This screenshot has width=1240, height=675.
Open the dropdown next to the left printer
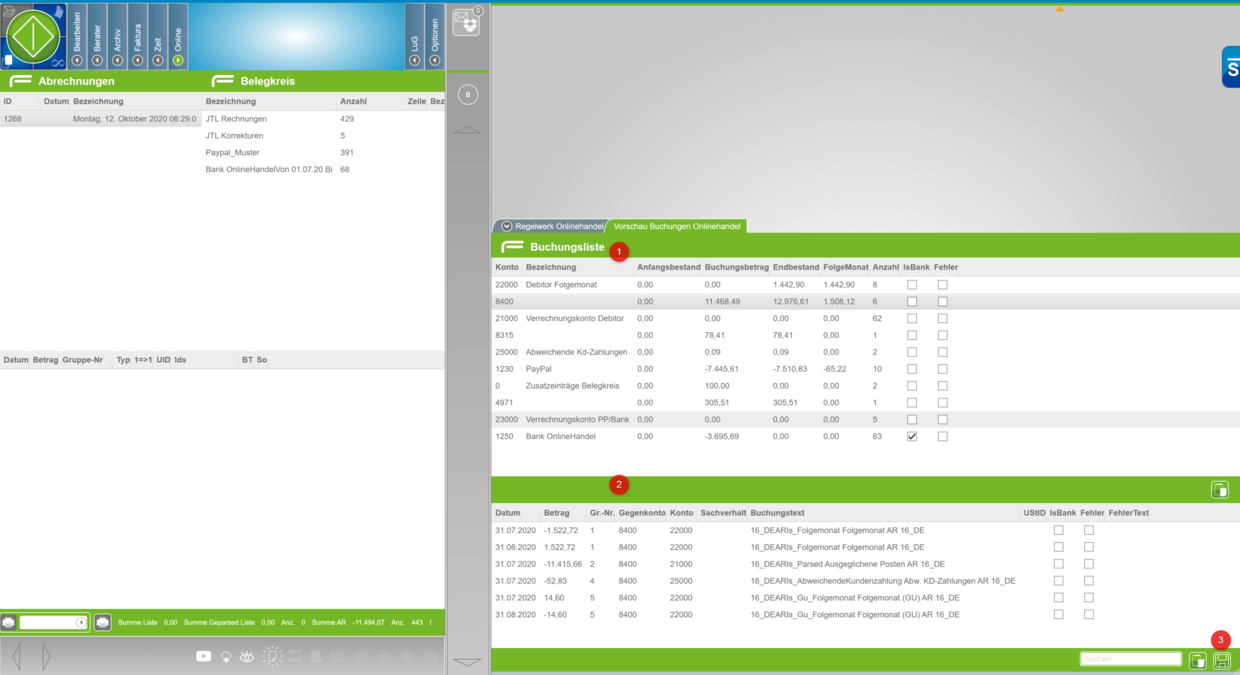coord(81,622)
